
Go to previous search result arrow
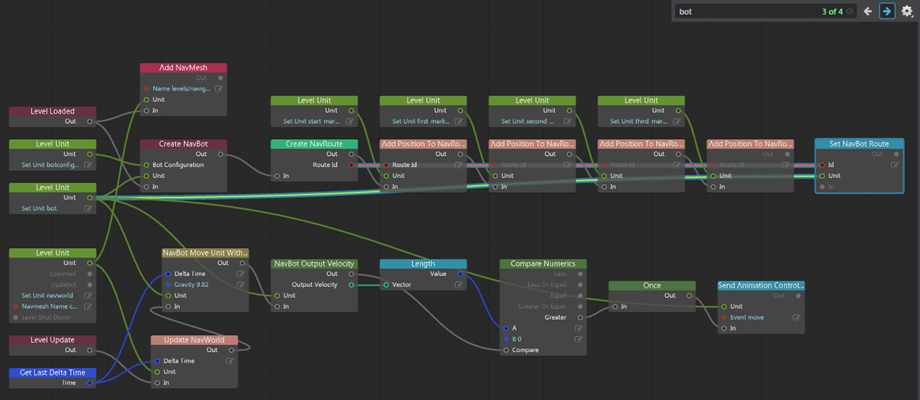868,11
